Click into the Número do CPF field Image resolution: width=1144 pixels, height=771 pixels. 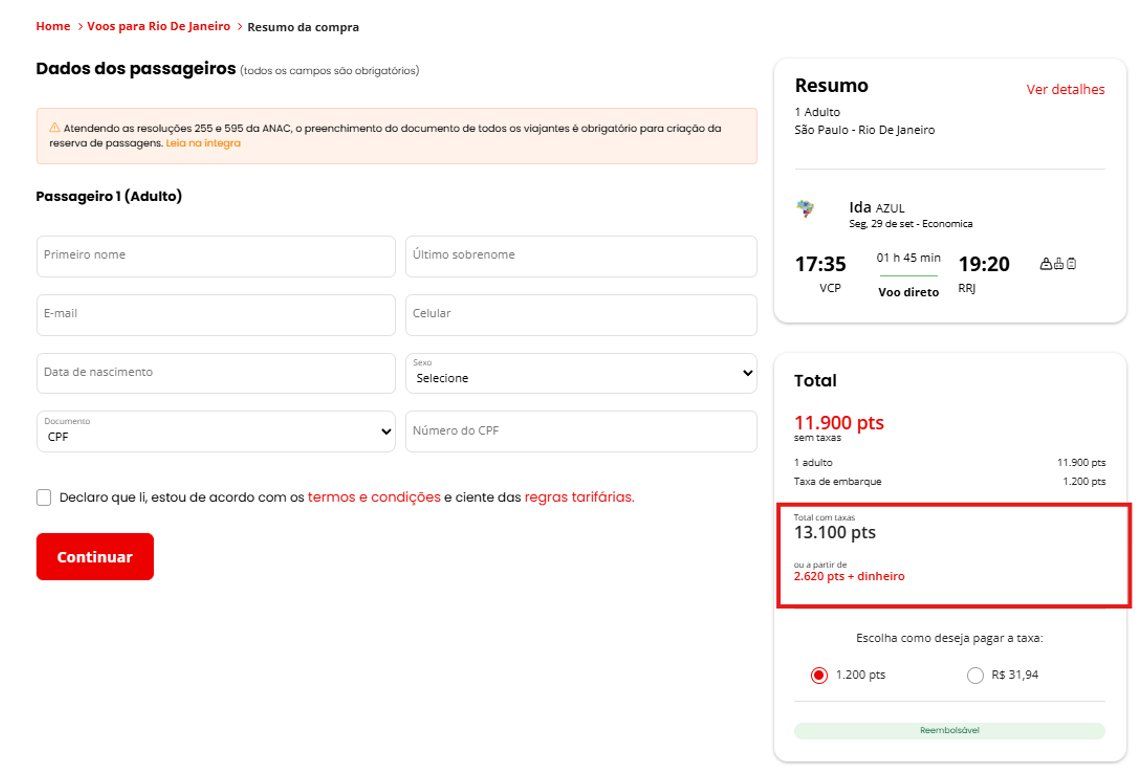point(581,432)
